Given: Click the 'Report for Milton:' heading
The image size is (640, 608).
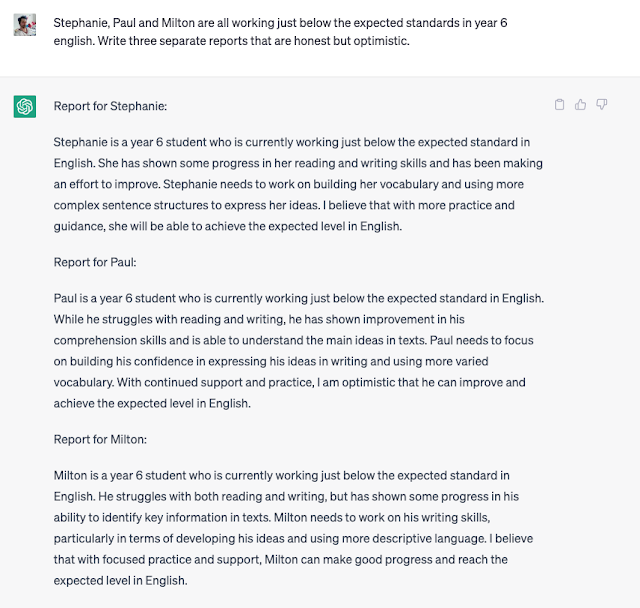Looking at the screenshot, I should (100, 438).
